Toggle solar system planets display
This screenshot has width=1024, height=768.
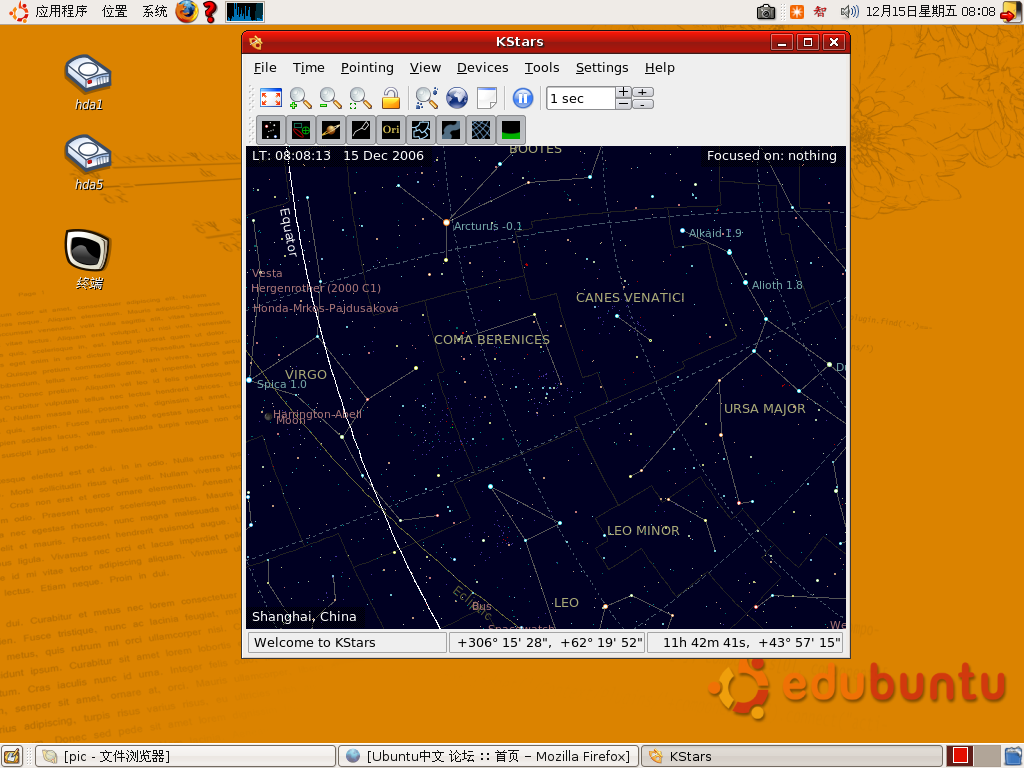tap(331, 130)
